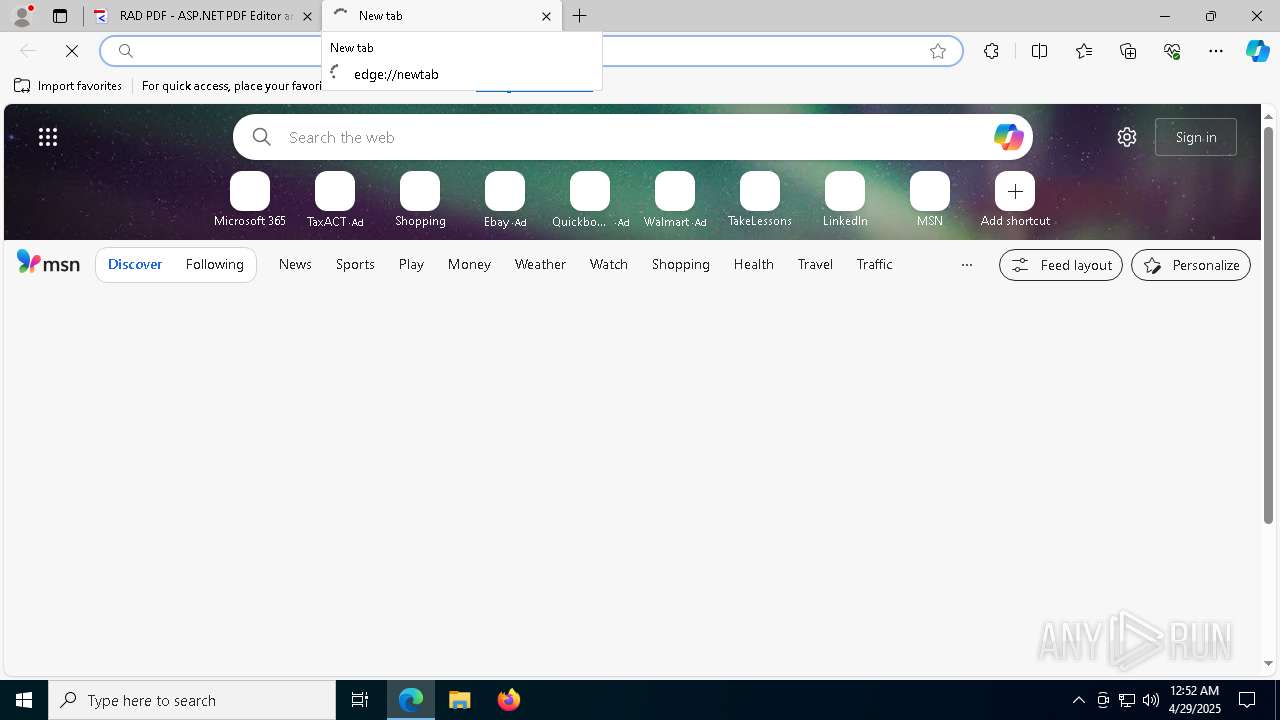Select the Following feed tab
The image size is (1280, 720).
click(214, 264)
